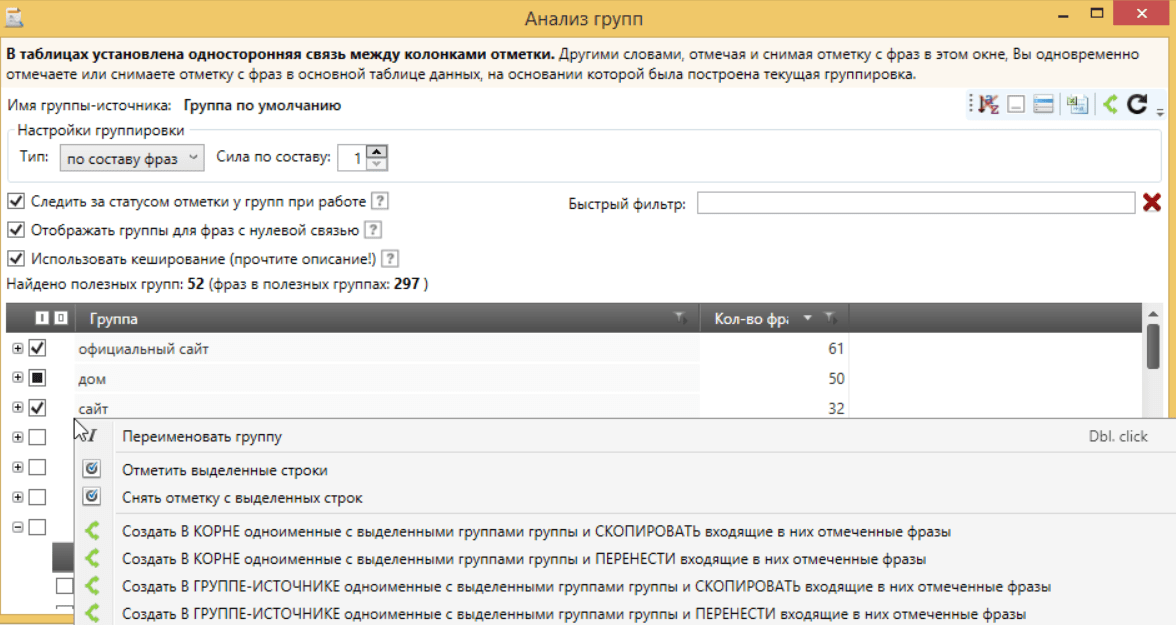Toggle 'Следить за статусом отметки у групп'
This screenshot has width=1176, height=625.
16,201
